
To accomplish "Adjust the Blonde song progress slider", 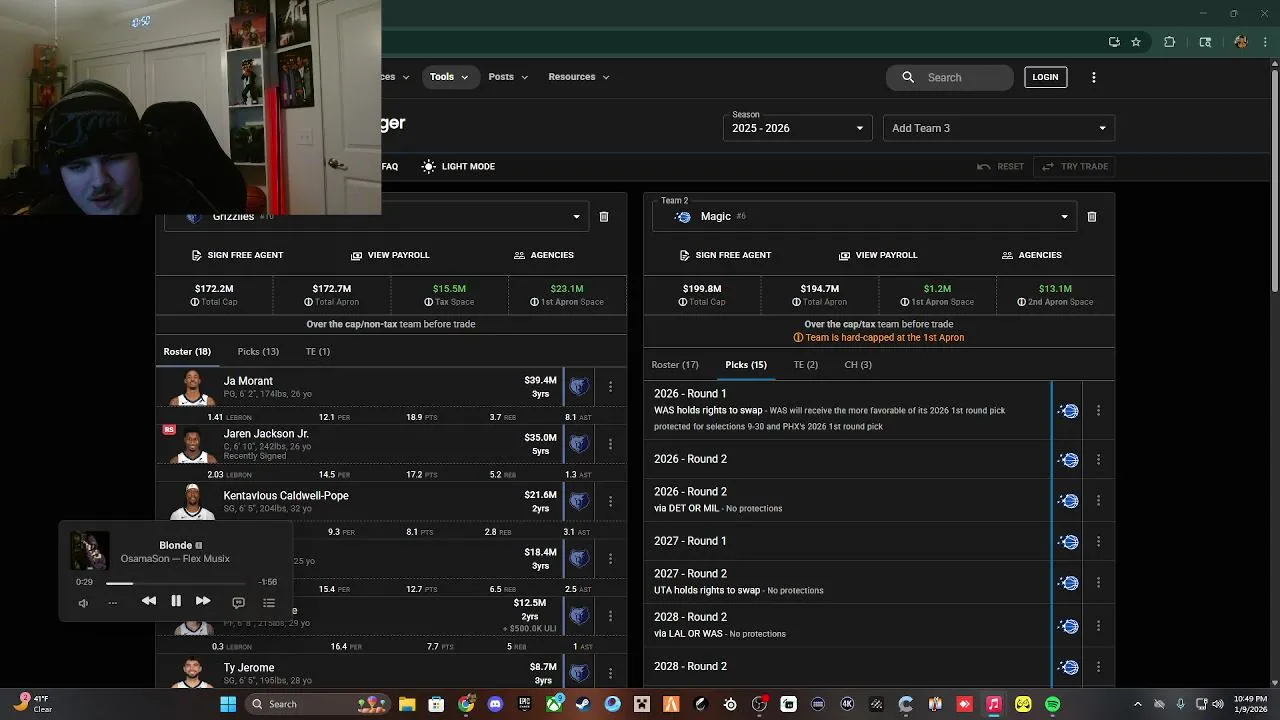I will point(175,582).
